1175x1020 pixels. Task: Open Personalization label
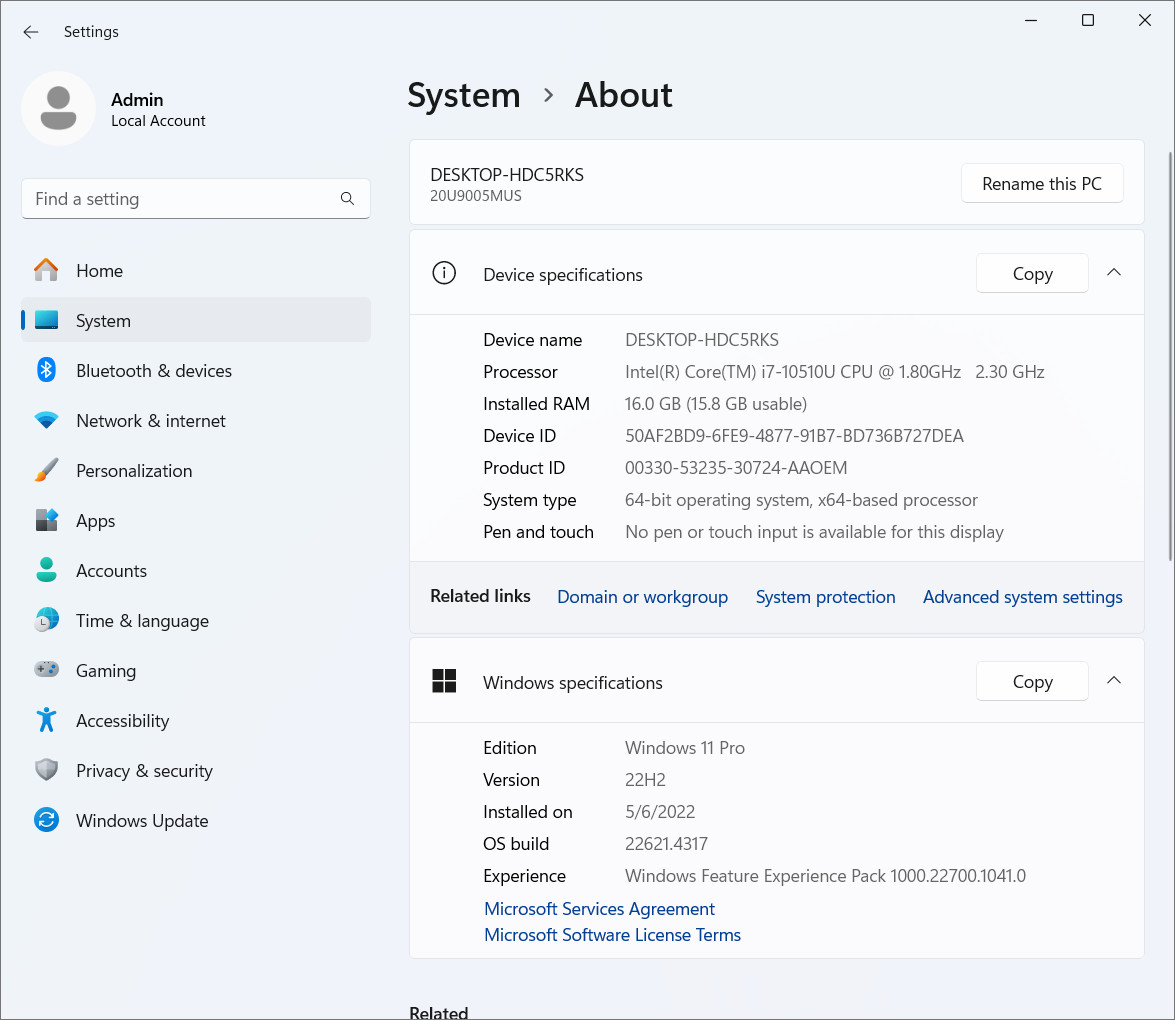click(134, 471)
